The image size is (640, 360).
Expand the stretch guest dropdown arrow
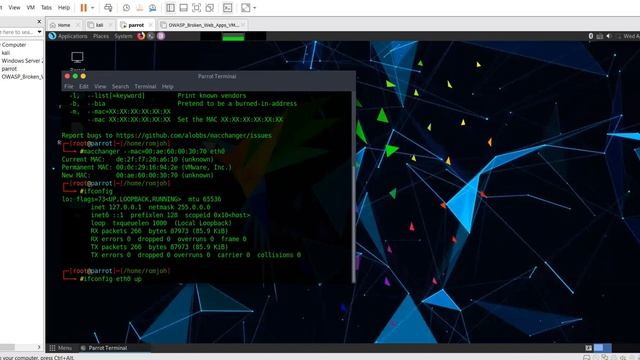255,8
